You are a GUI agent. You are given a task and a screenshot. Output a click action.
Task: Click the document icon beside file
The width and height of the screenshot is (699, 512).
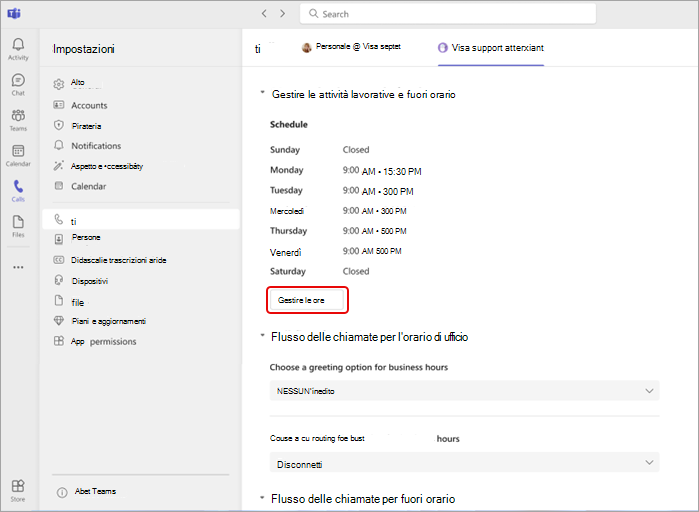pos(59,301)
